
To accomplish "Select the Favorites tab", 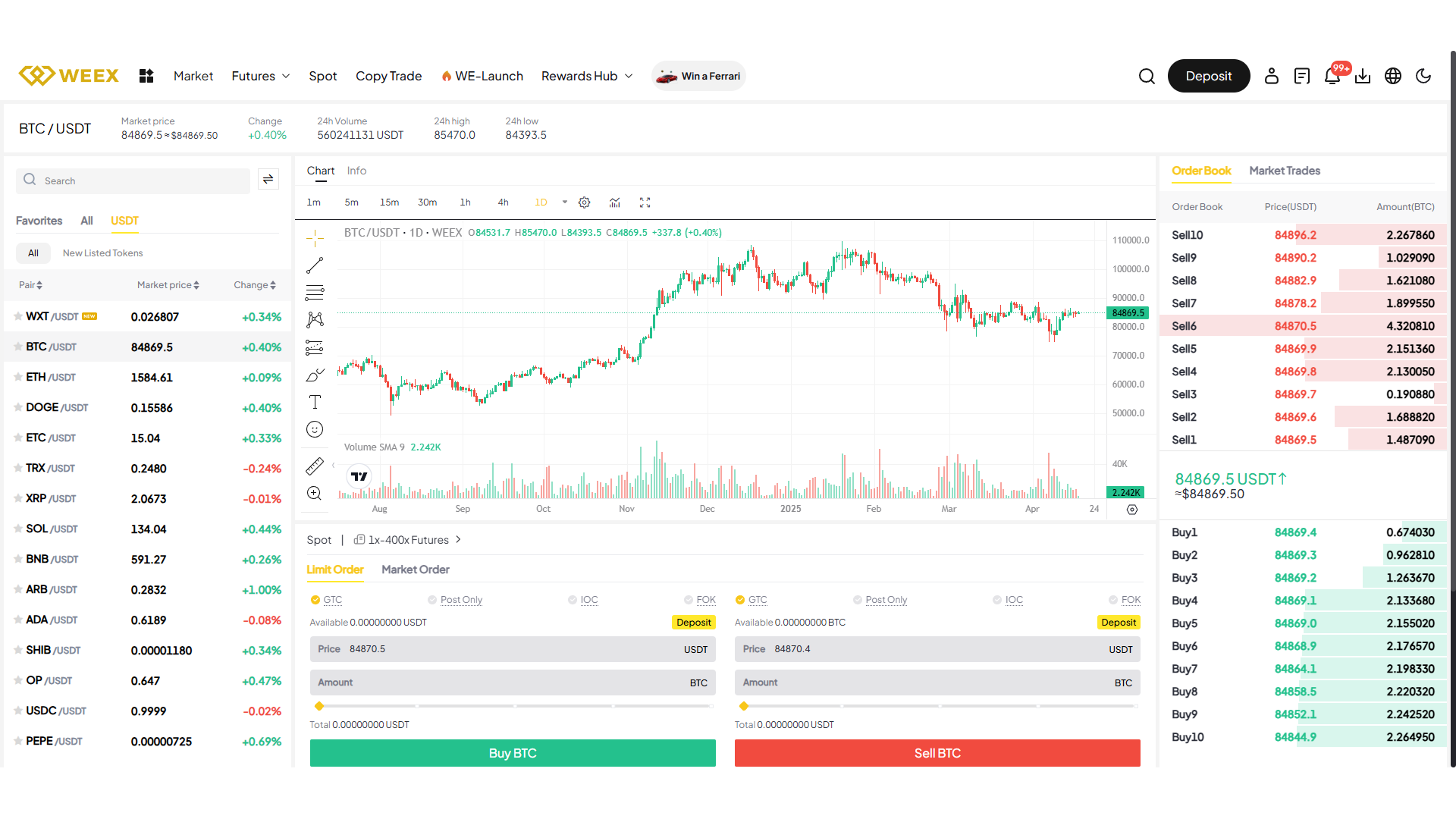I will 39,221.
